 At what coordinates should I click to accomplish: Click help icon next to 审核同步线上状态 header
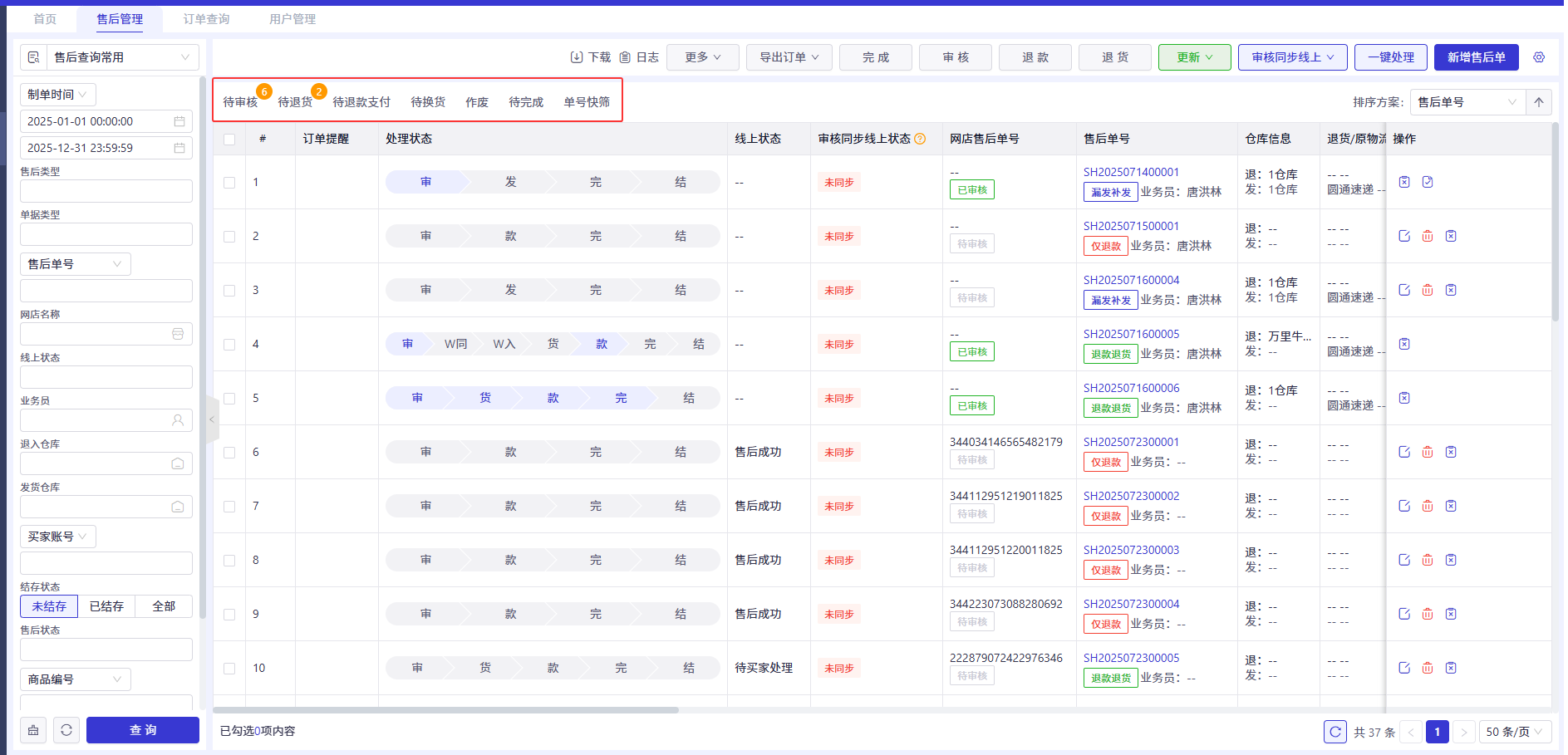pos(920,139)
